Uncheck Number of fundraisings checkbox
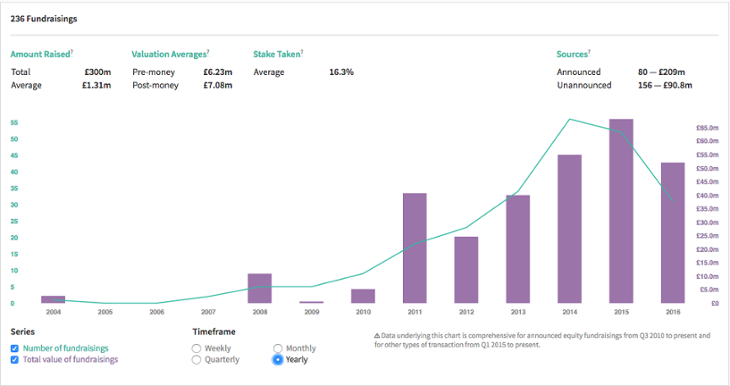Viewport: 730px width, 386px height. click(14, 348)
